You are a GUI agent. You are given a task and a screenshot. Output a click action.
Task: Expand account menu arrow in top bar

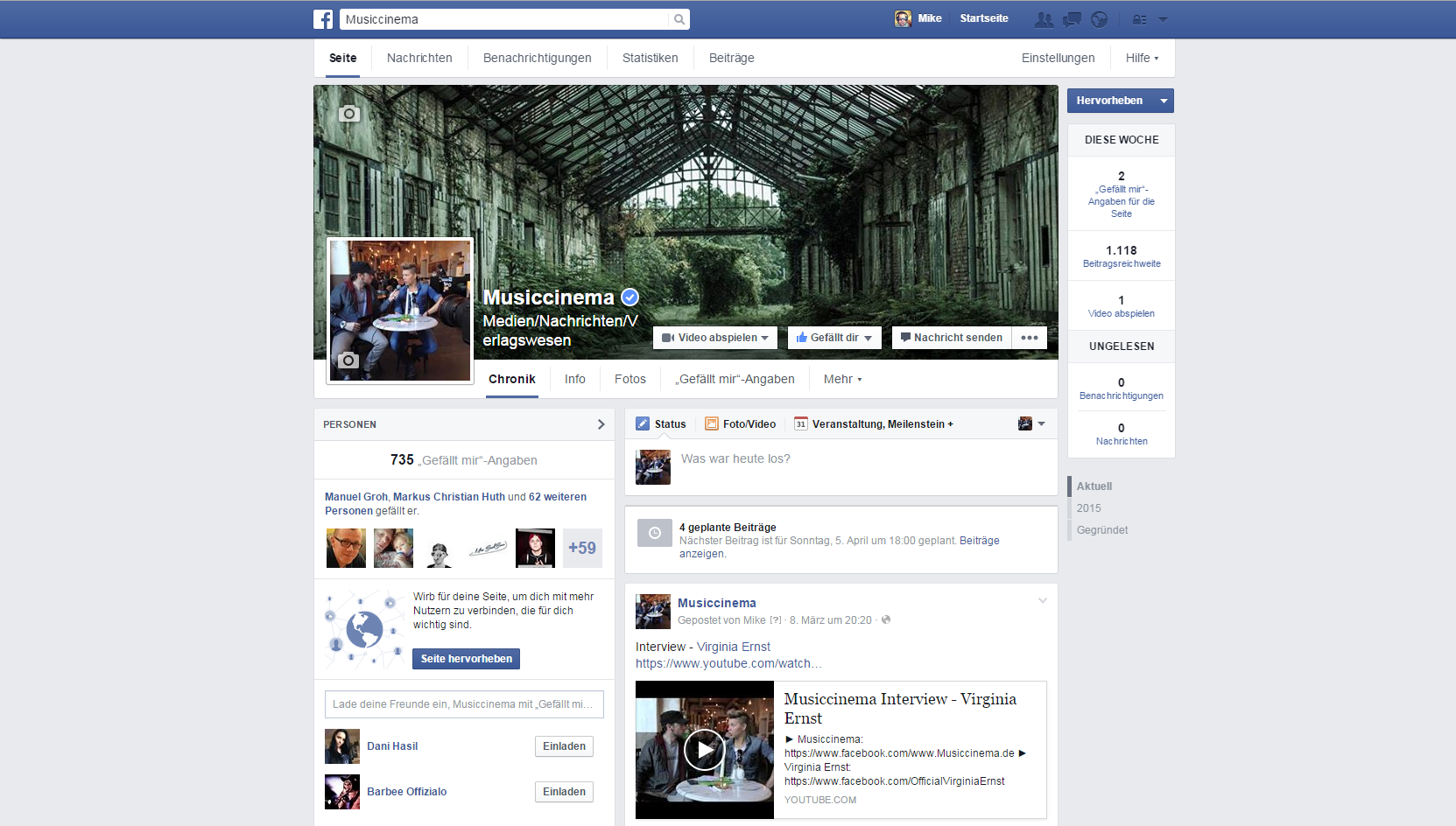(x=1163, y=19)
